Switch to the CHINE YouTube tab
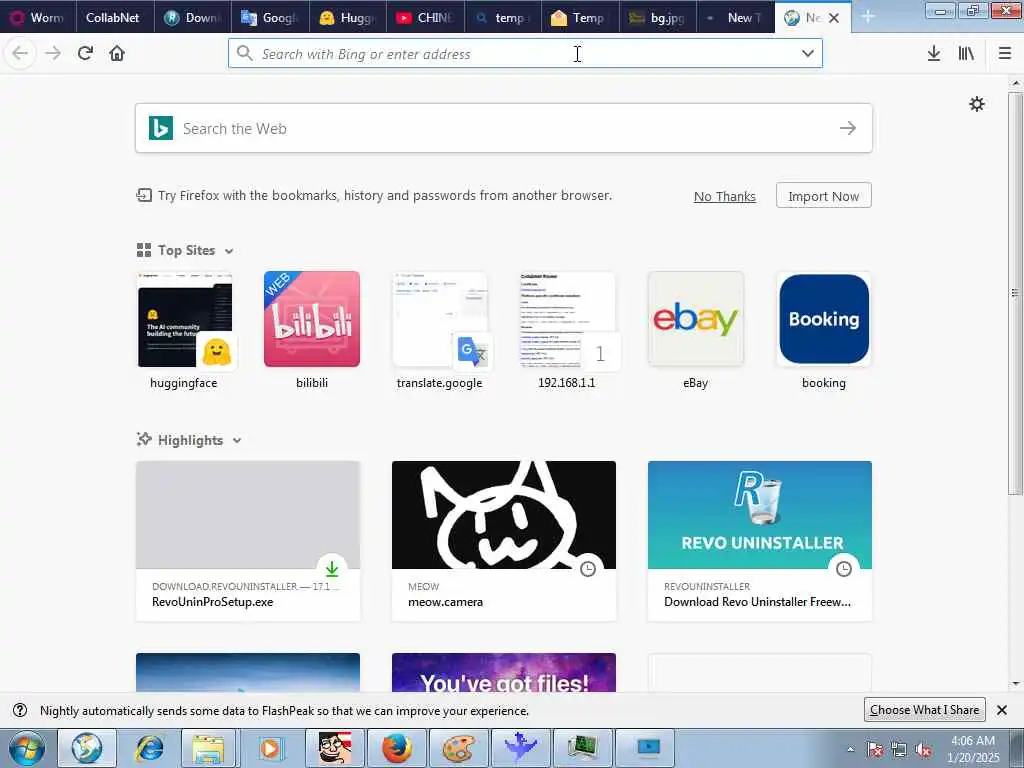 (x=425, y=18)
